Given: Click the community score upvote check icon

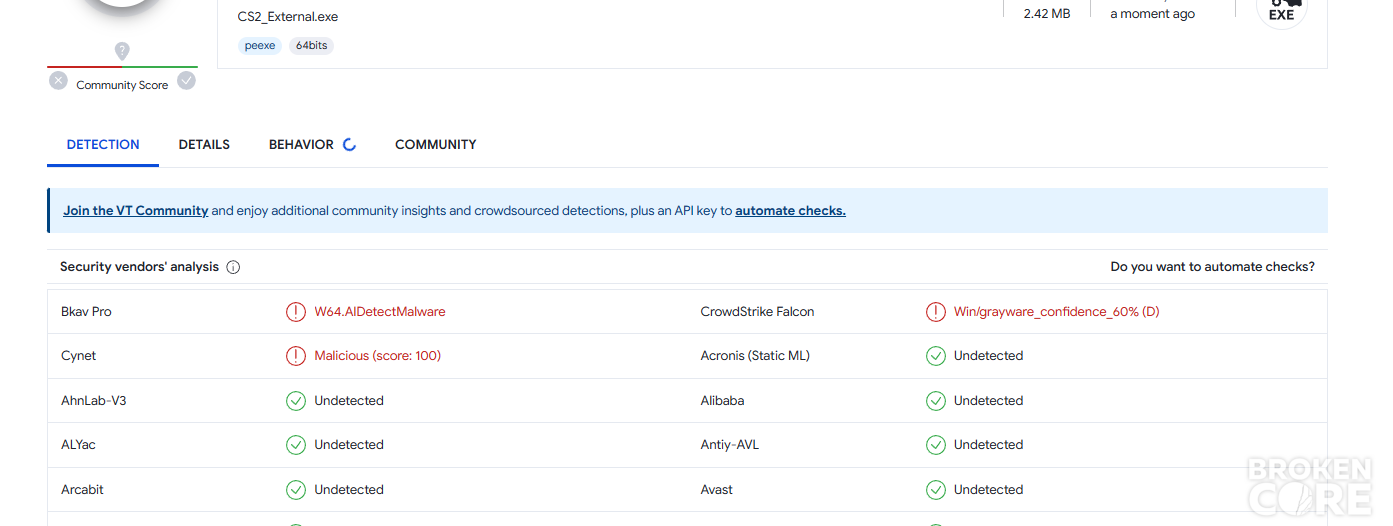Looking at the screenshot, I should [x=187, y=81].
